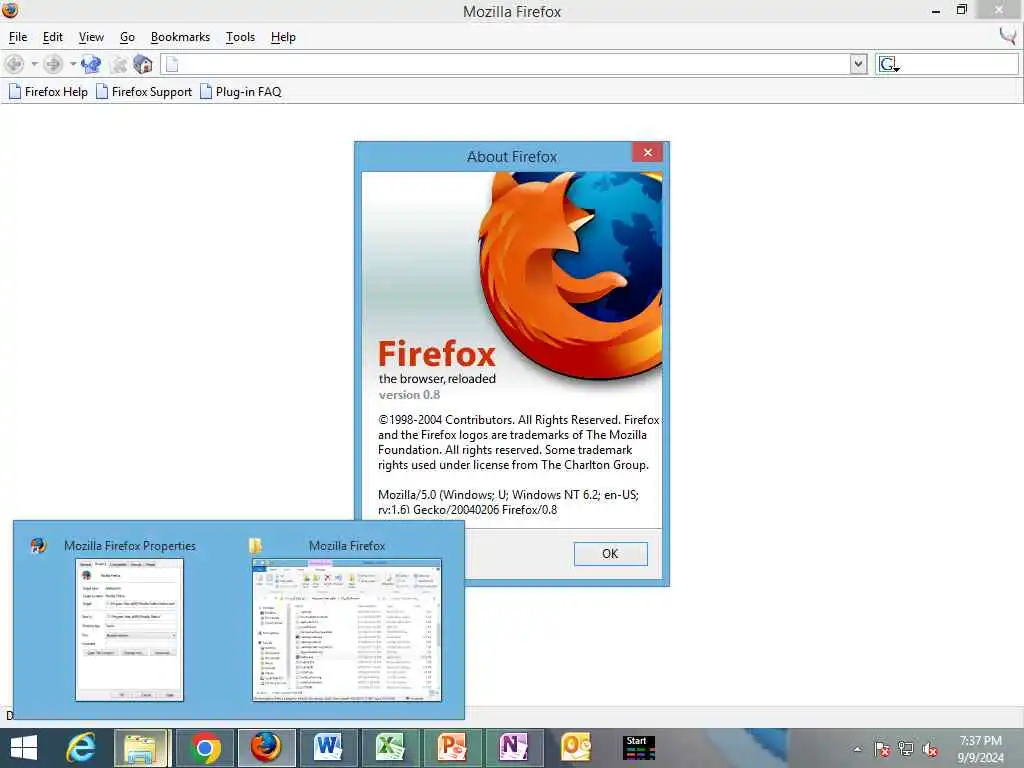
Task: Click inside the search box field
Action: click(x=959, y=64)
